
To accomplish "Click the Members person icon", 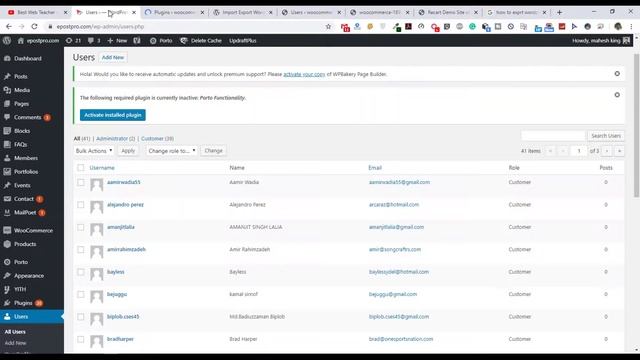I will click(7, 158).
